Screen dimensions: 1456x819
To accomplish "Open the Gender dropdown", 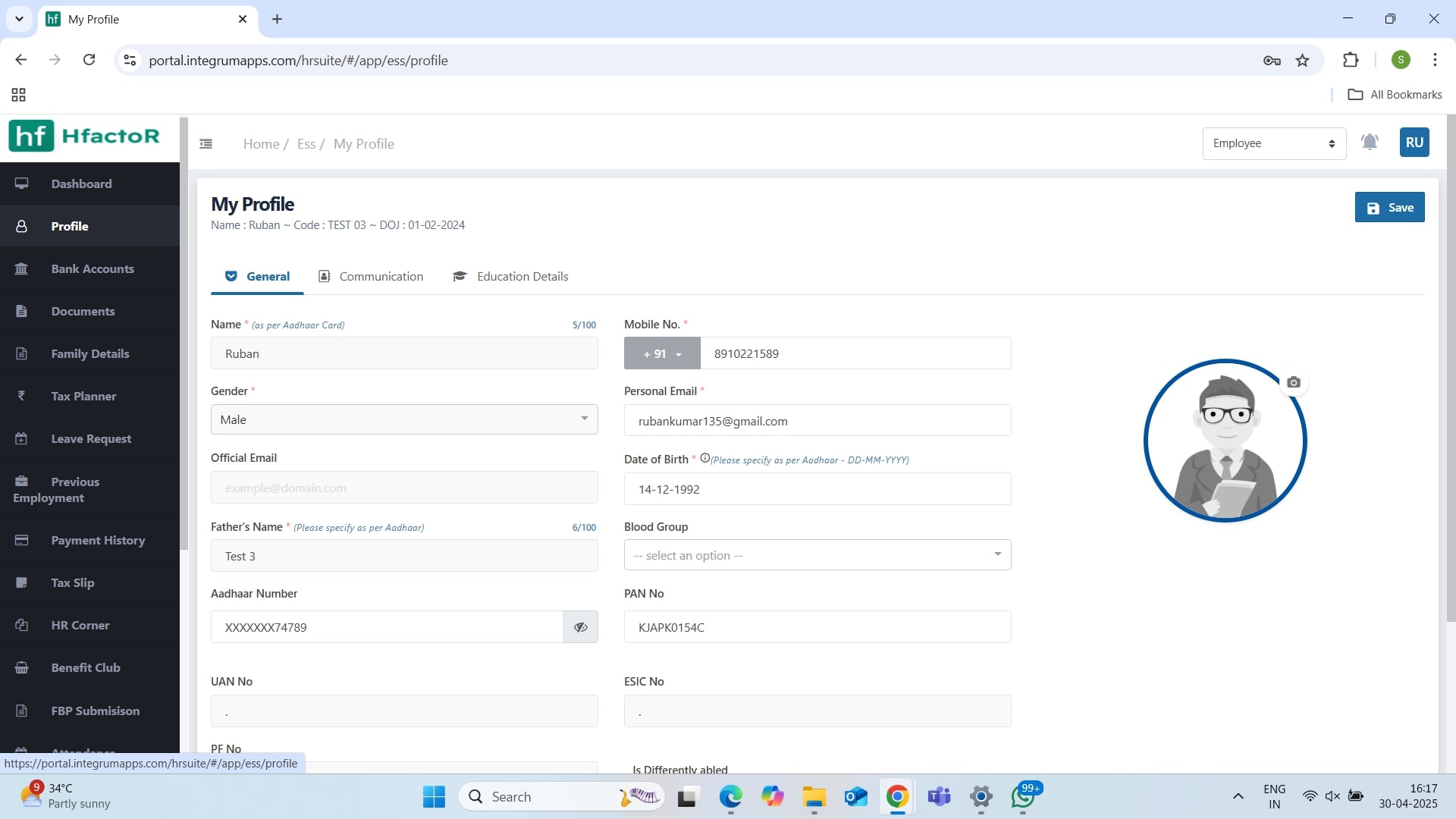I will 404,420.
